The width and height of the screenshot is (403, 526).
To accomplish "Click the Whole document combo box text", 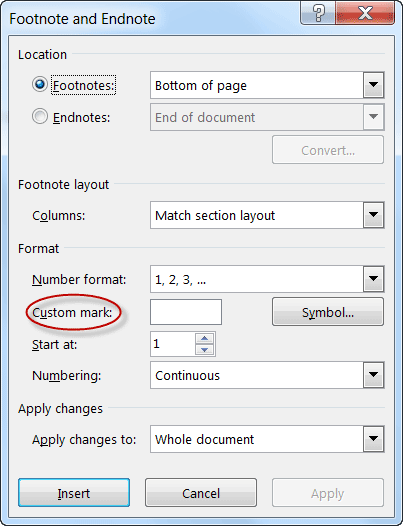I will coord(204,439).
